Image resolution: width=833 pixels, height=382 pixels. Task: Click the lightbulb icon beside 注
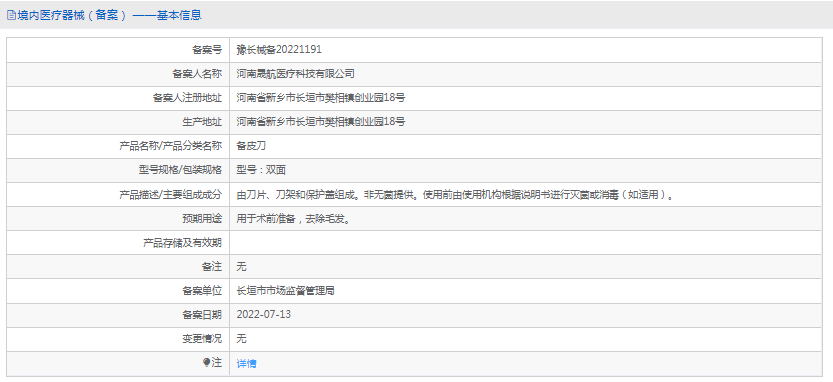(x=207, y=362)
